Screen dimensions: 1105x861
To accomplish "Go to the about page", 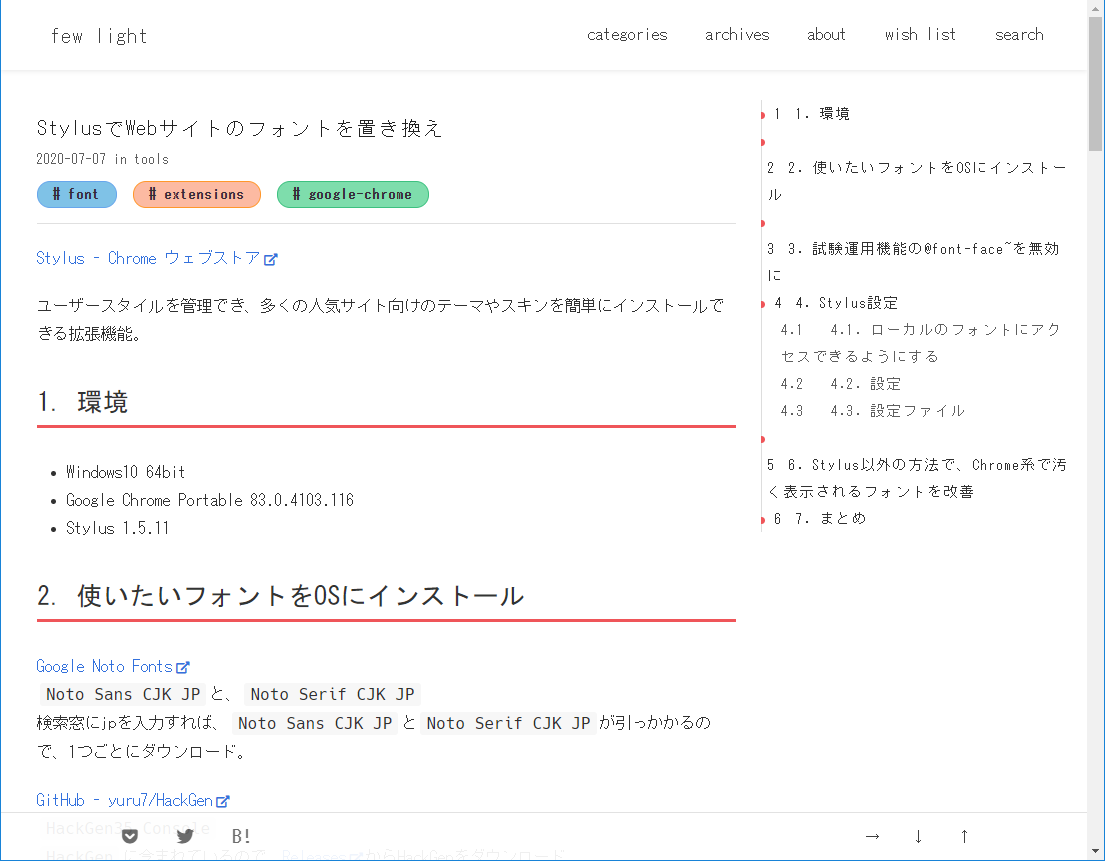I will coord(826,35).
